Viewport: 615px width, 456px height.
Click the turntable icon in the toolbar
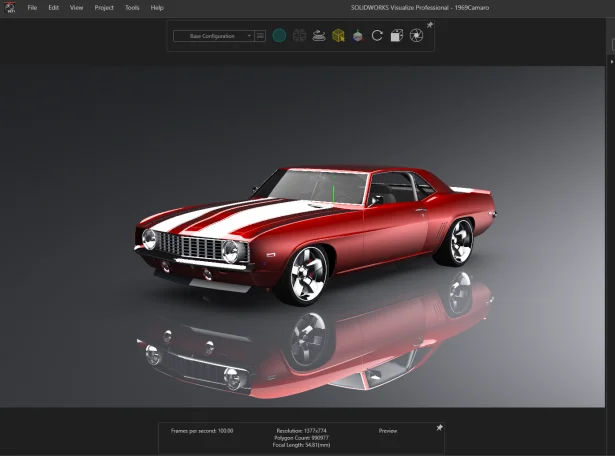(x=318, y=36)
